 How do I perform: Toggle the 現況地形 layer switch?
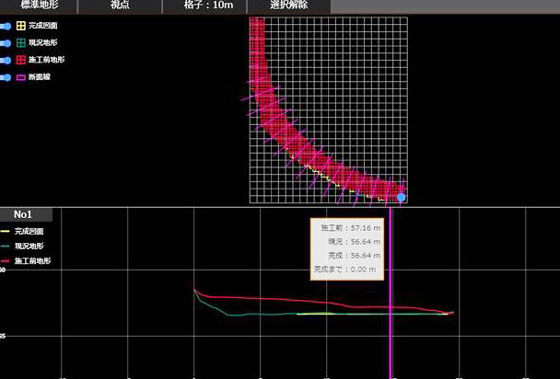[x=5, y=43]
